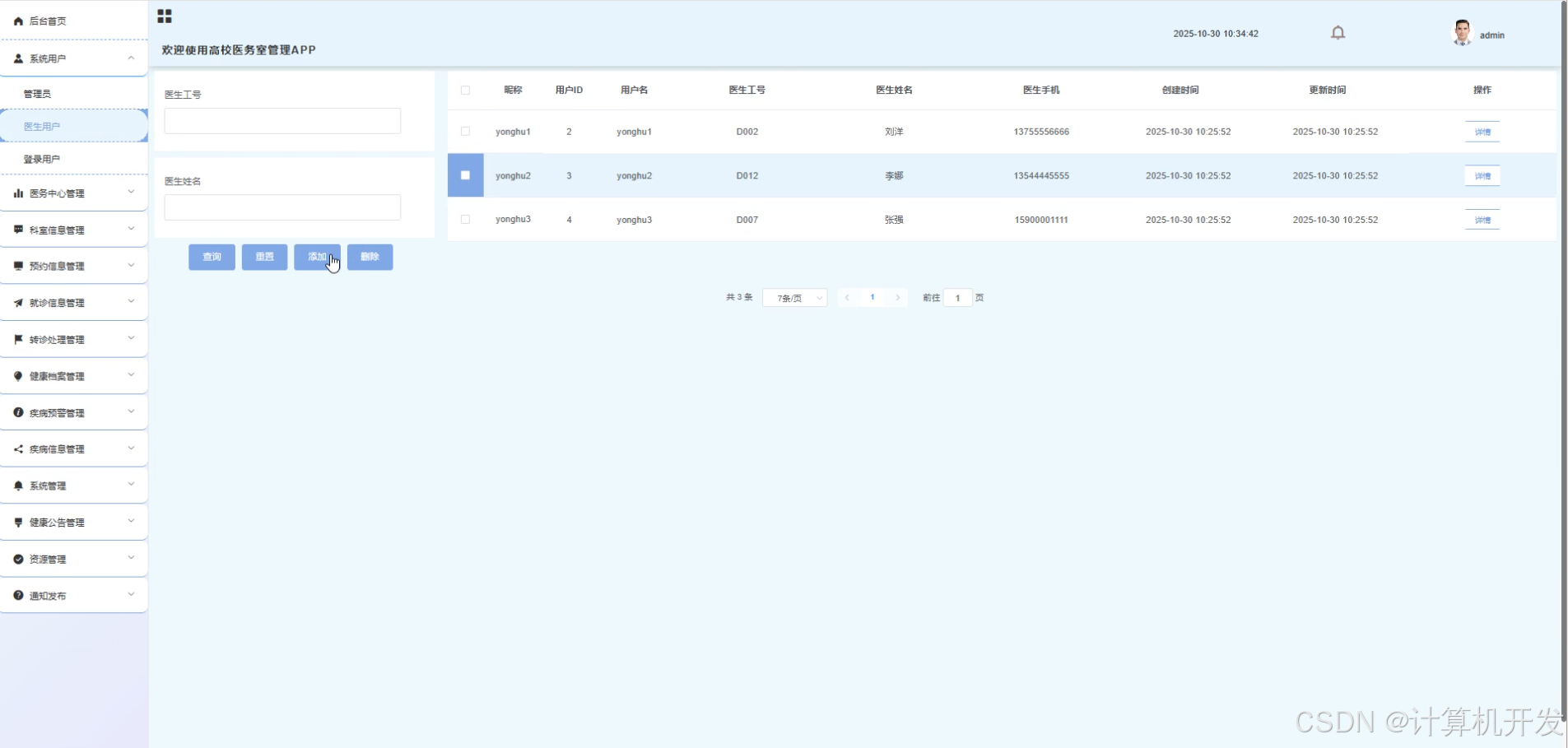Open the 7条/页 page size dropdown

(795, 298)
